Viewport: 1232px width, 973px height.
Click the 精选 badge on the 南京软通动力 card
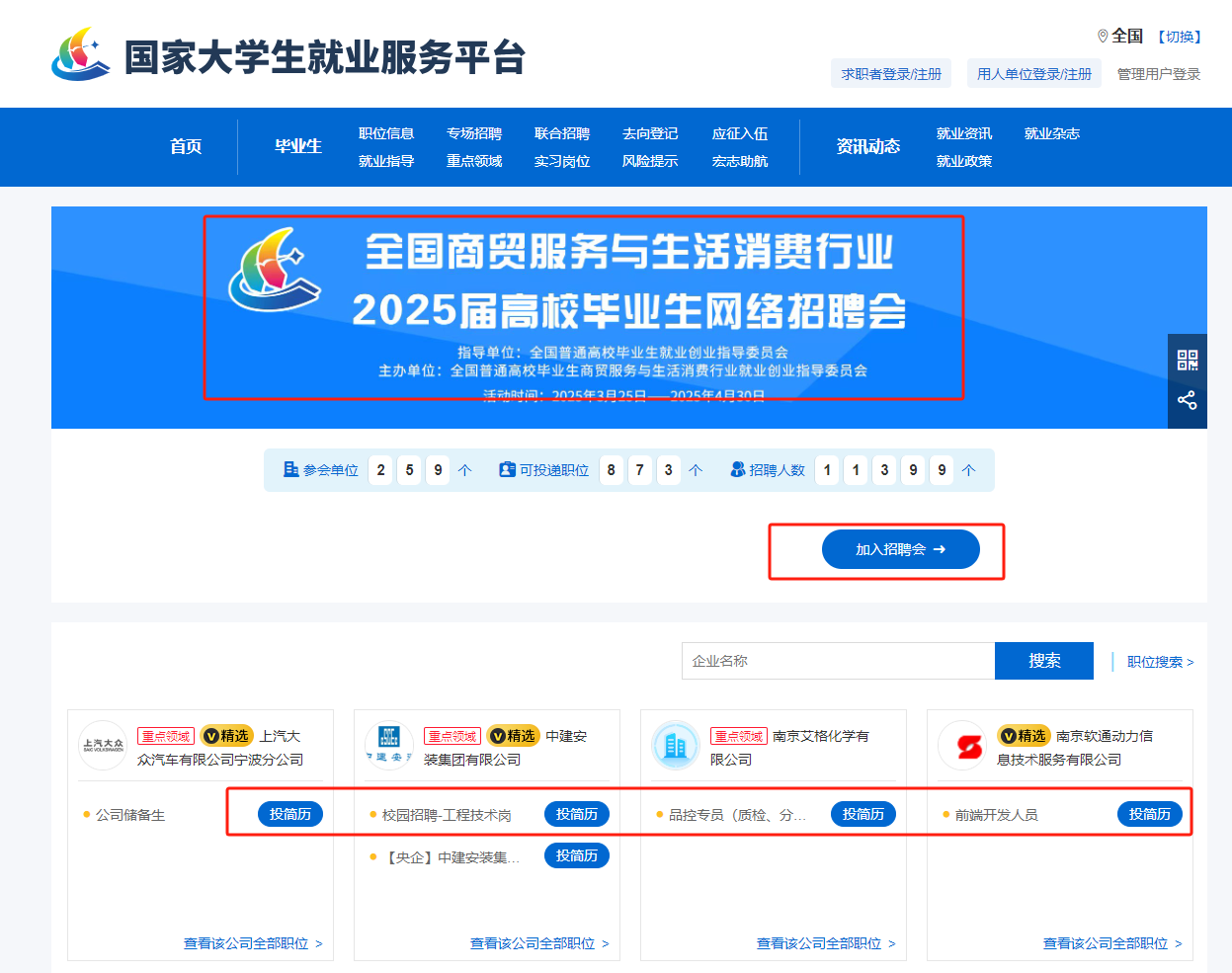point(1024,736)
